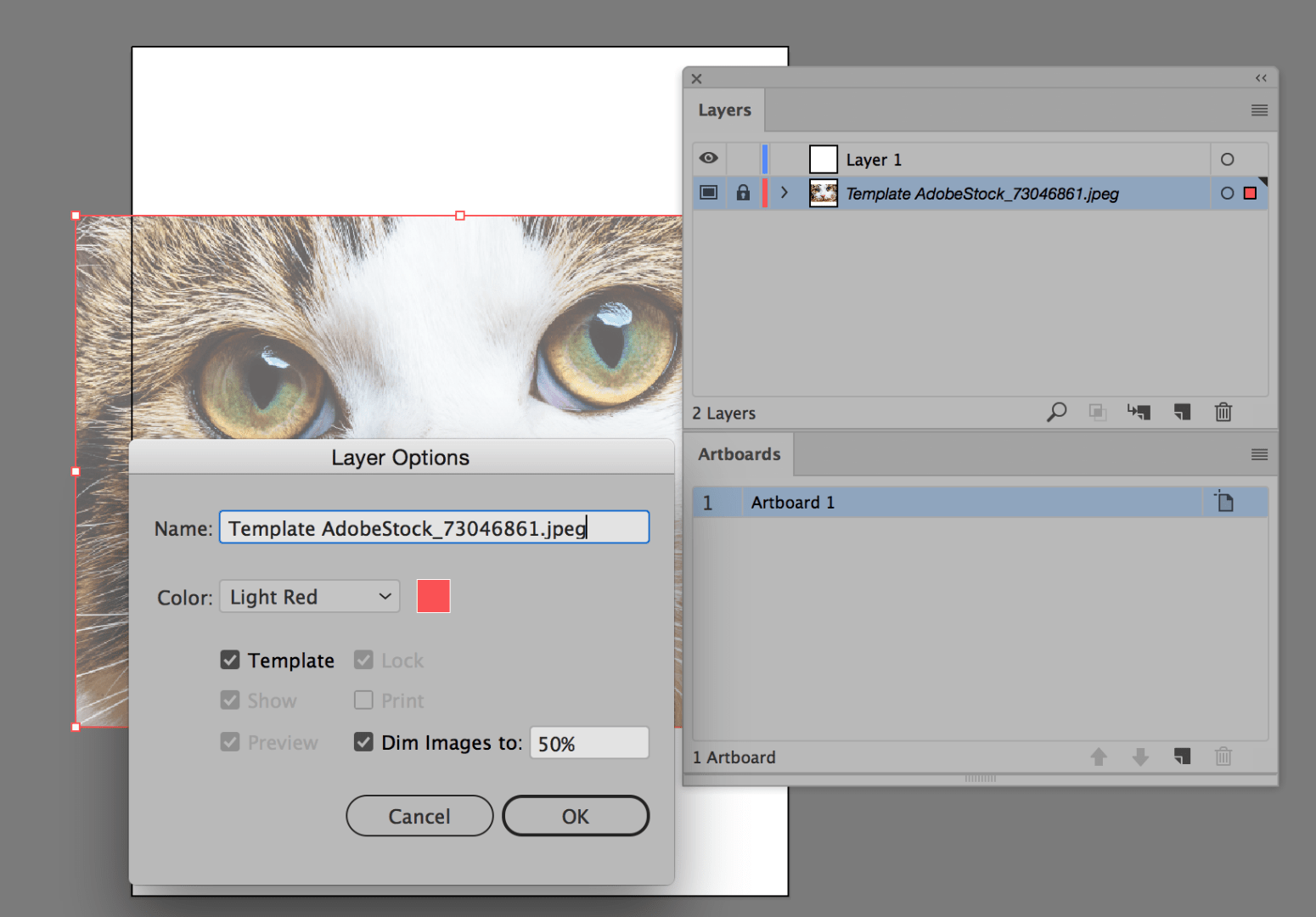The height and width of the screenshot is (917, 1316).
Task: Delete the selected layer via trash icon
Action: (1223, 413)
